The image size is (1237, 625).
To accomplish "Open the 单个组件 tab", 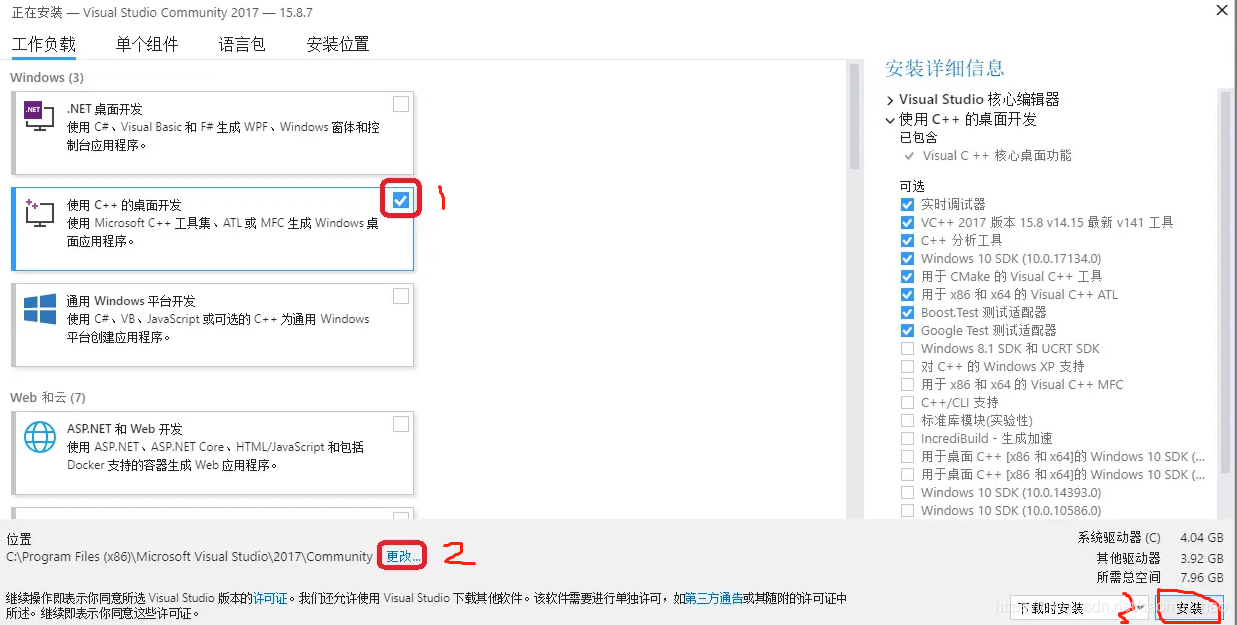I will [x=147, y=44].
